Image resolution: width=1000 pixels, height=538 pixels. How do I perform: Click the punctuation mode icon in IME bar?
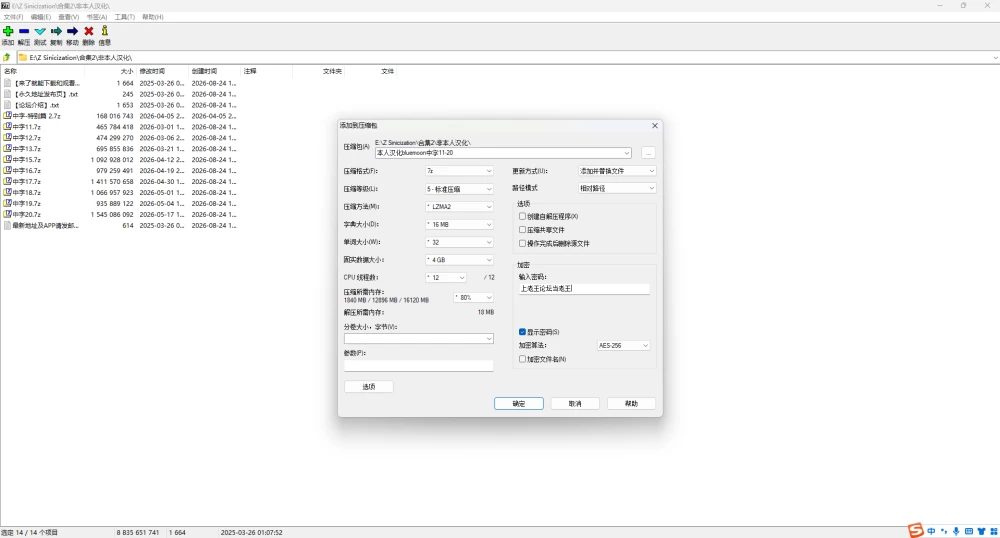[x=944, y=531]
